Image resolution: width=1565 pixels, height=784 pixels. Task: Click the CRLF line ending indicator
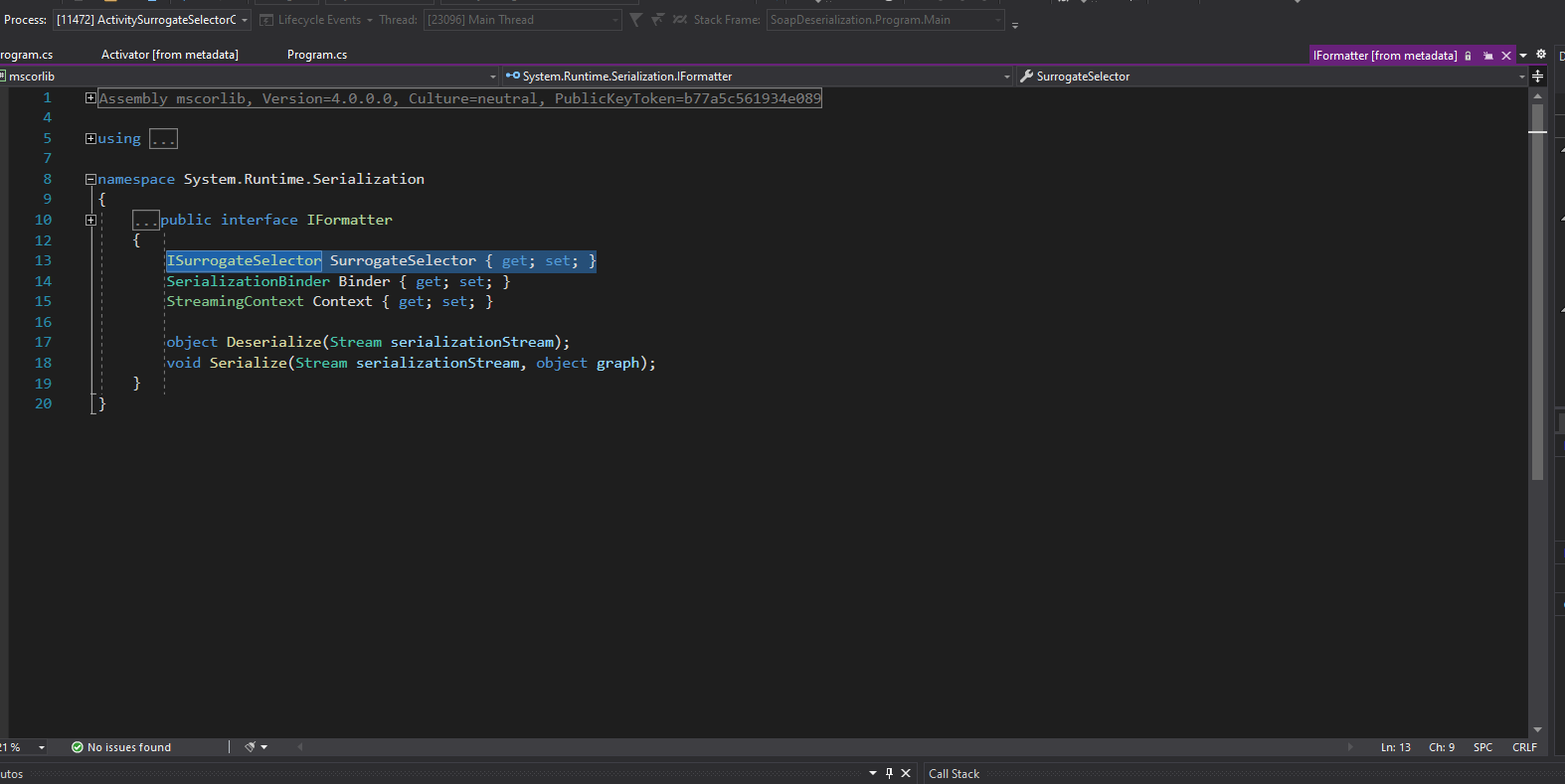[1524, 747]
